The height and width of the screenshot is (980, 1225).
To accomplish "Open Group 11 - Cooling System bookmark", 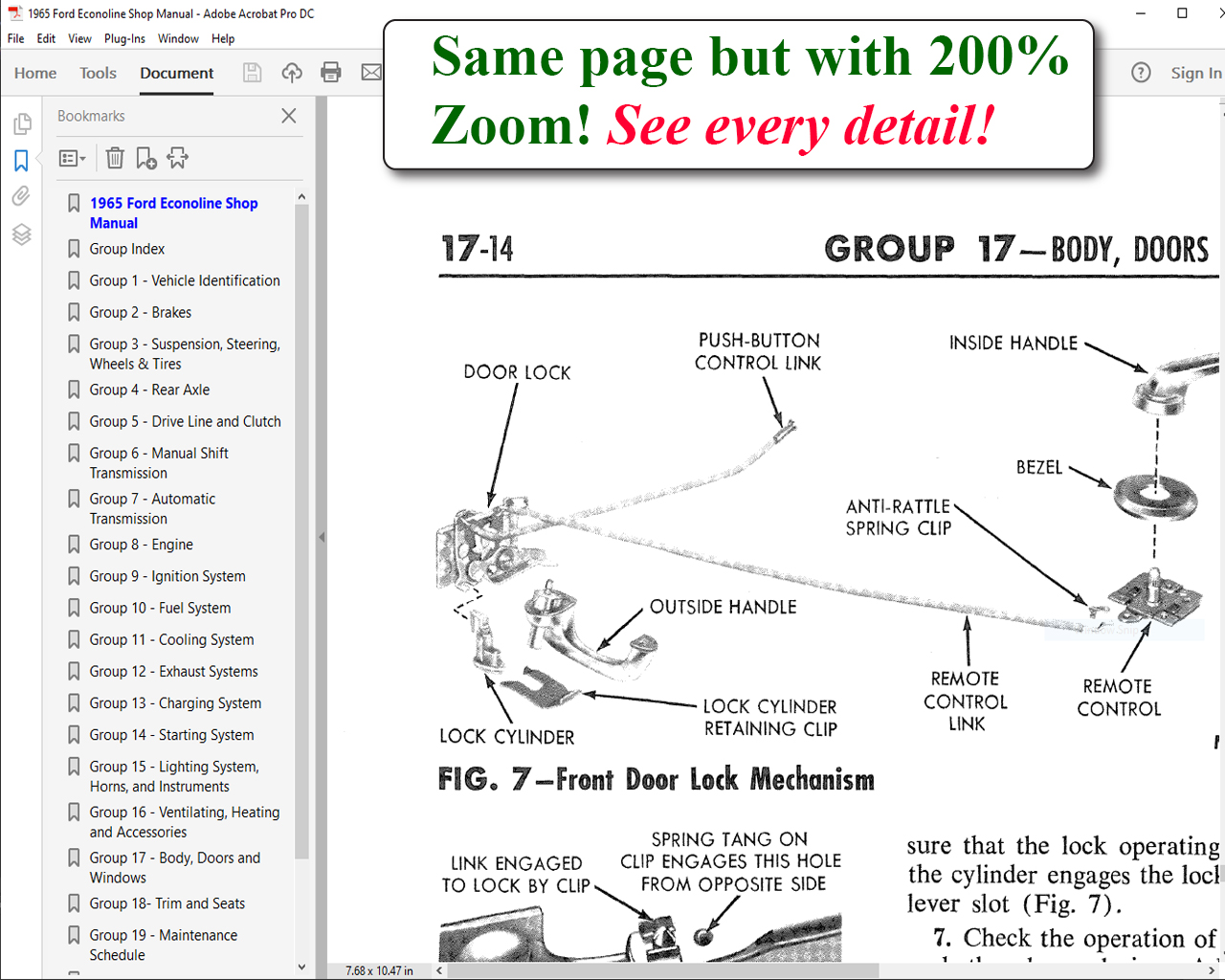I will [171, 639].
